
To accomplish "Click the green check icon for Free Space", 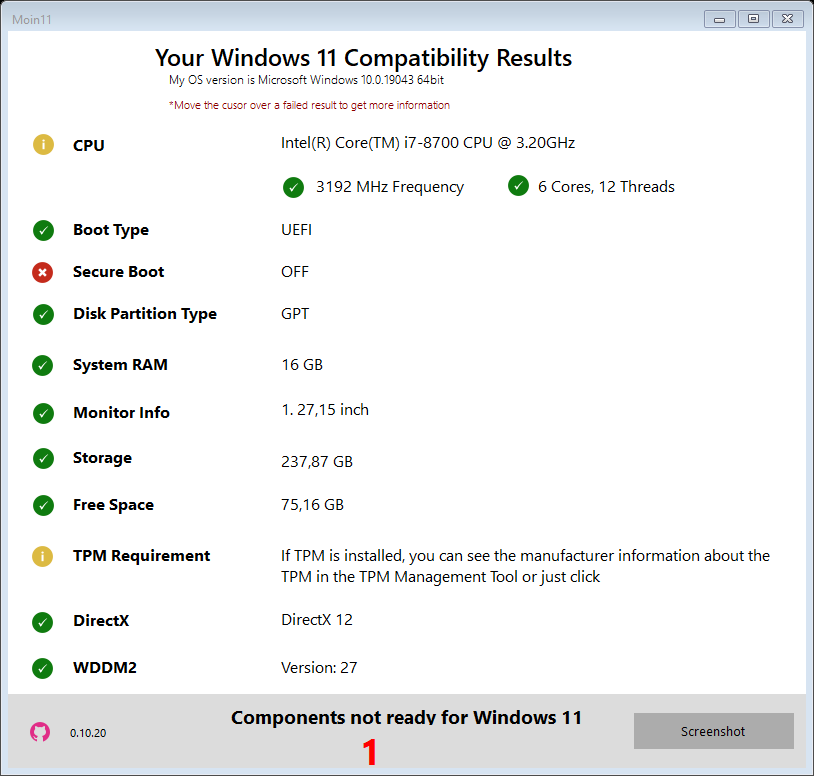I will coord(43,506).
